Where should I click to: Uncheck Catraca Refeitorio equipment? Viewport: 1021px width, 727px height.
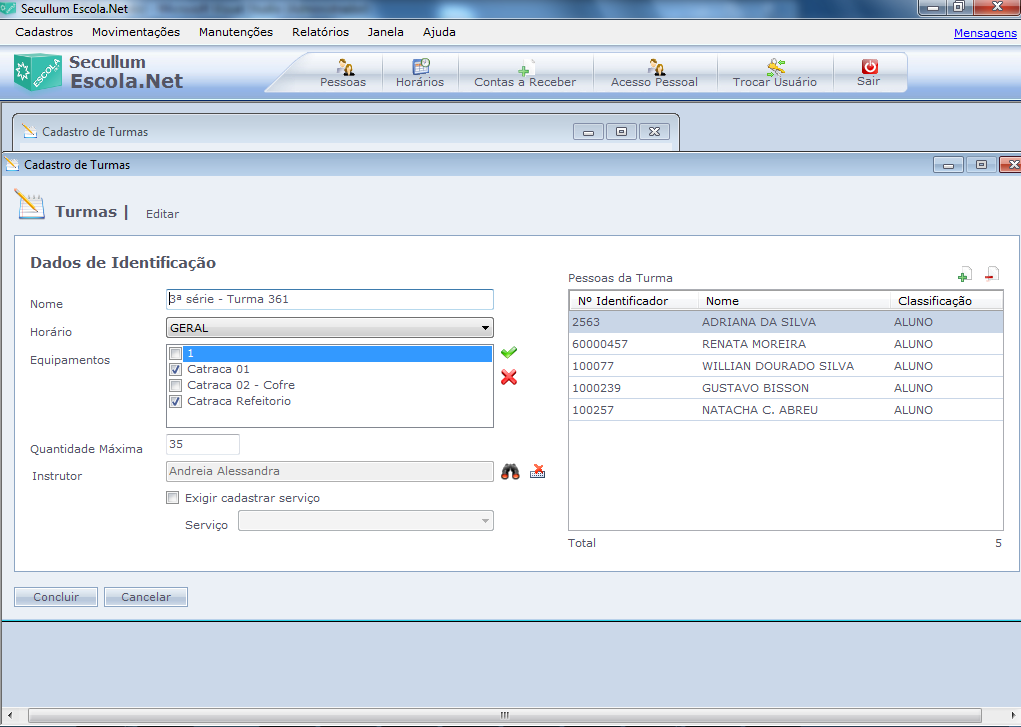tap(175, 401)
